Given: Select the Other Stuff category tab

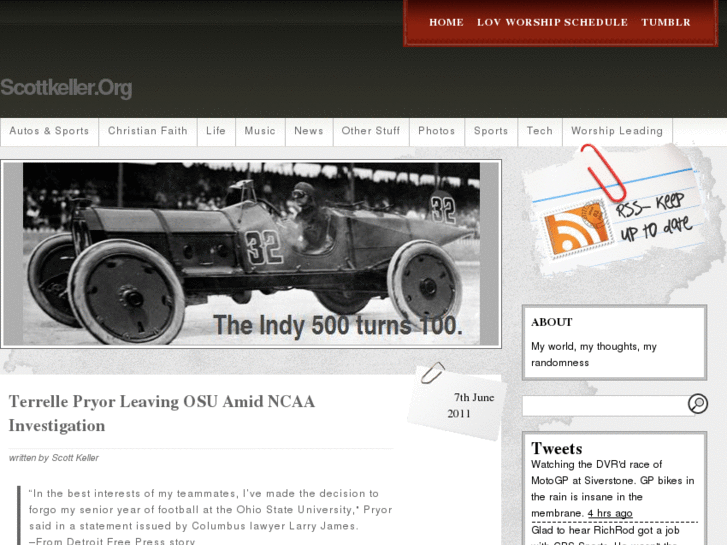Looking at the screenshot, I should pos(371,131).
